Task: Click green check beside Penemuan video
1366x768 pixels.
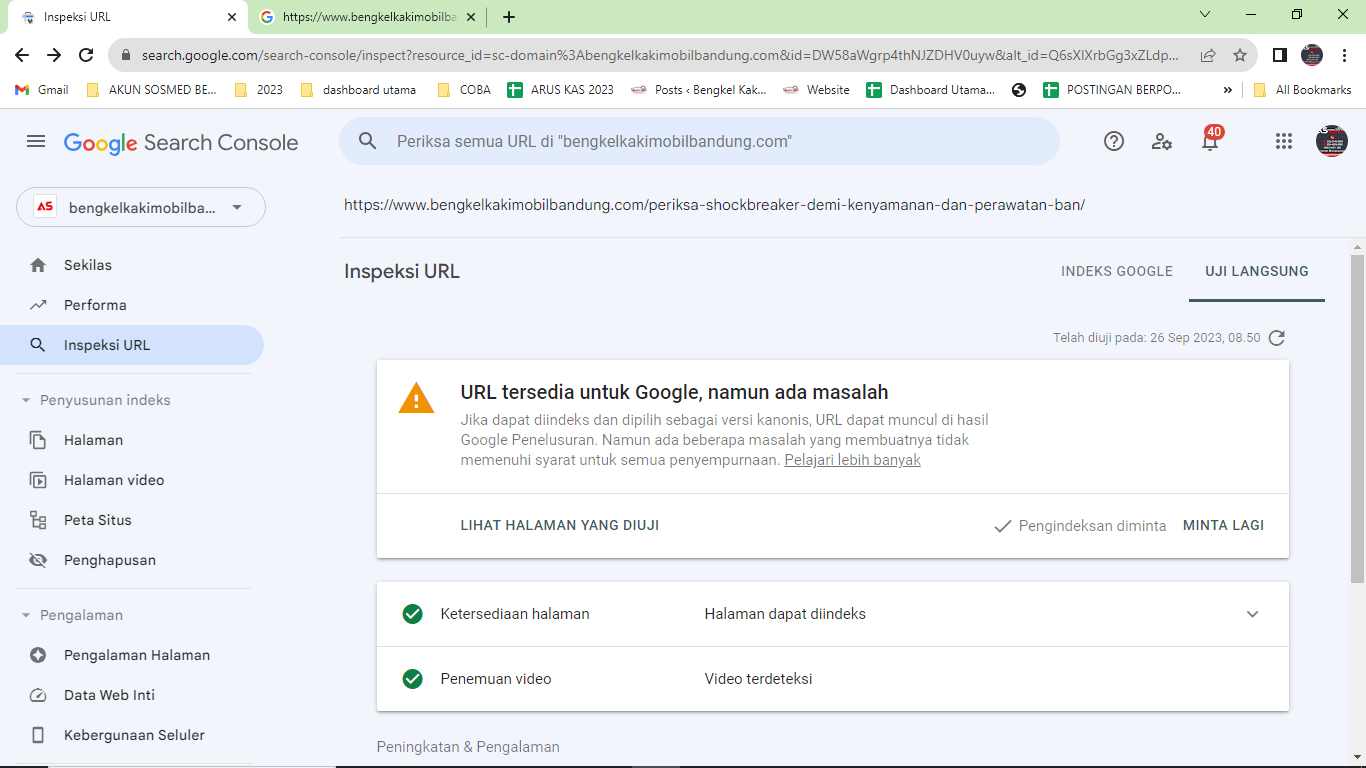Action: 412,679
